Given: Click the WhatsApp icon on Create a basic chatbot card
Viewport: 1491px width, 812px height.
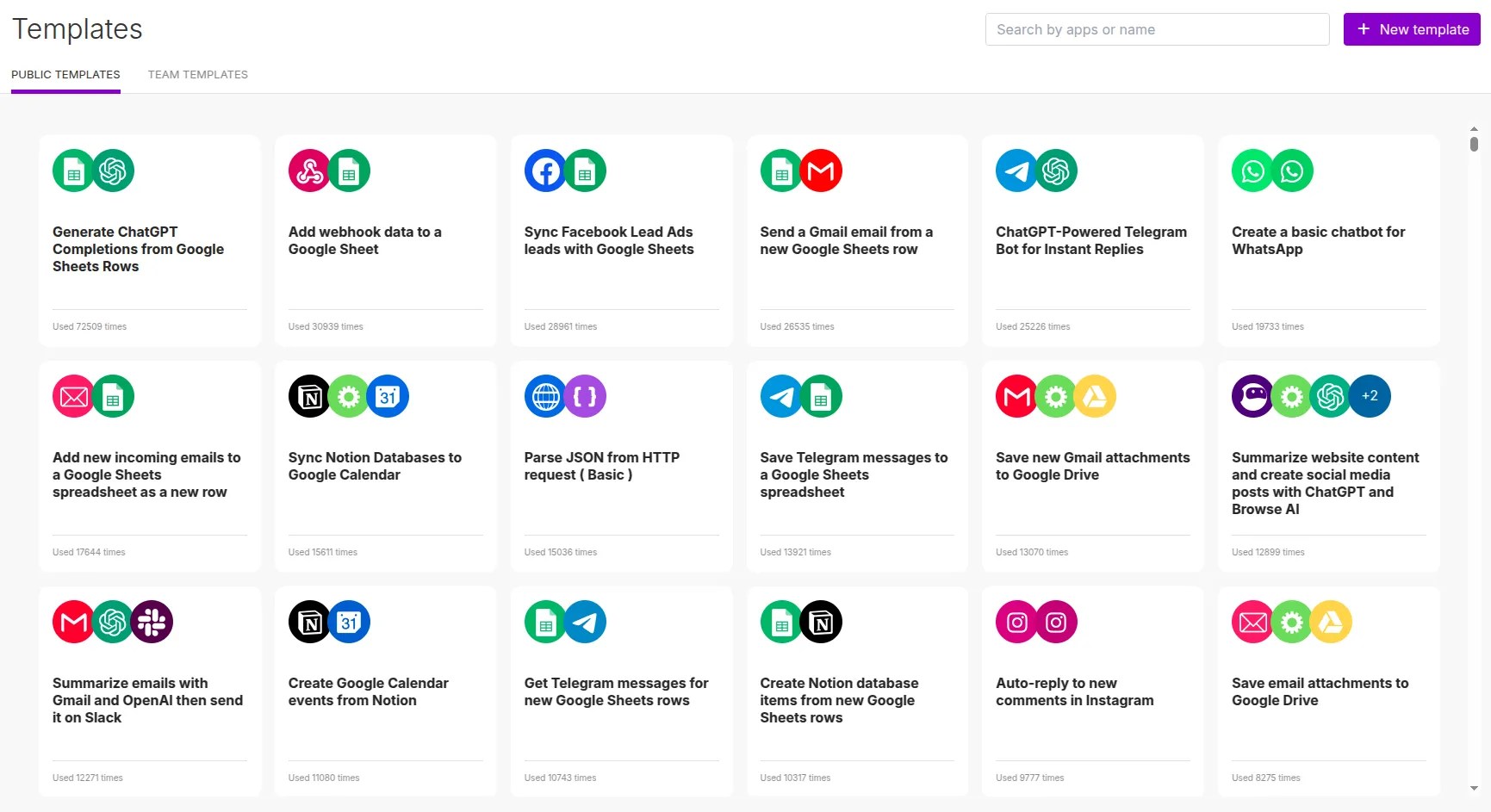Looking at the screenshot, I should (x=1252, y=170).
